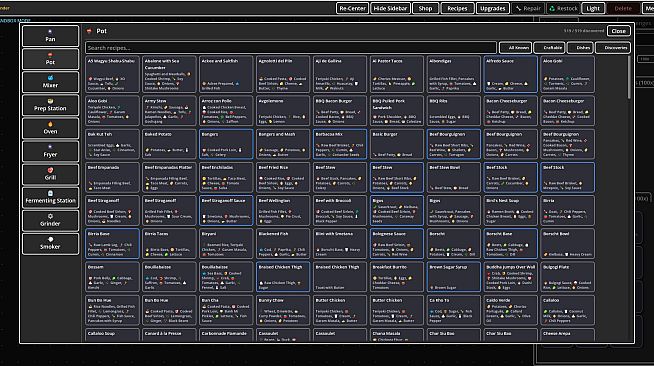Open the Avgolemono recipe card
Screen dimensions: 654x366
(283, 111)
